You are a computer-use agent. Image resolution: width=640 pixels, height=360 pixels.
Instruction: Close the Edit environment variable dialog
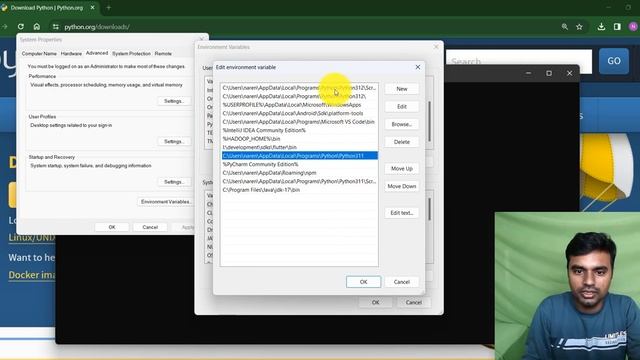pyautogui.click(x=418, y=67)
